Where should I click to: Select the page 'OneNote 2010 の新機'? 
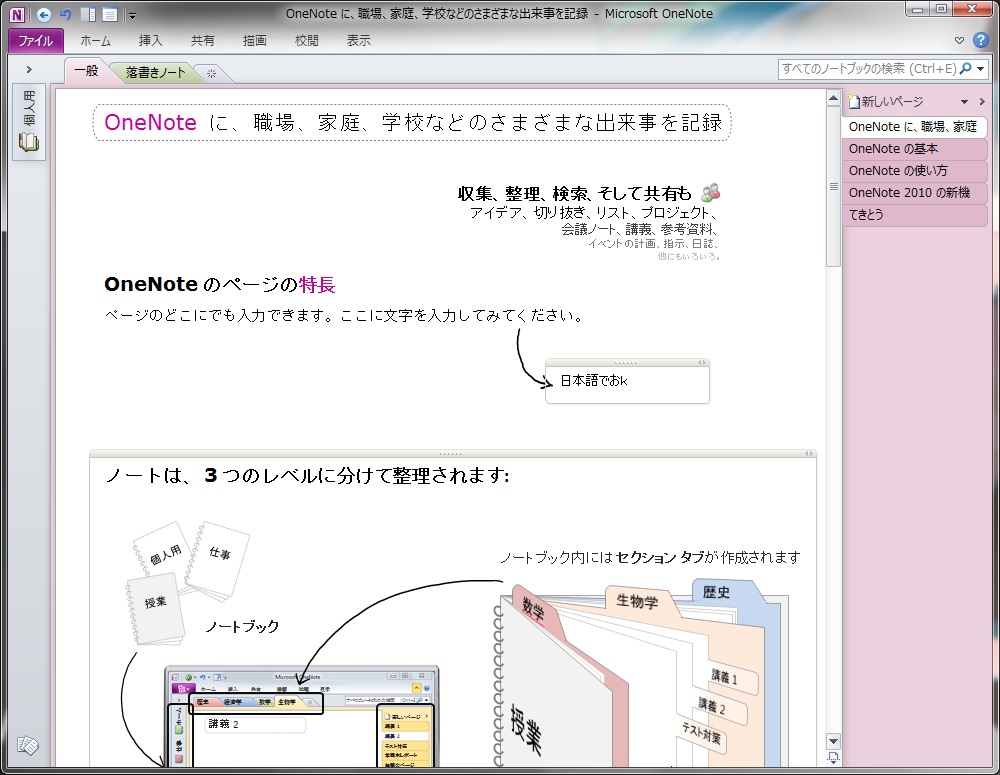coord(914,193)
